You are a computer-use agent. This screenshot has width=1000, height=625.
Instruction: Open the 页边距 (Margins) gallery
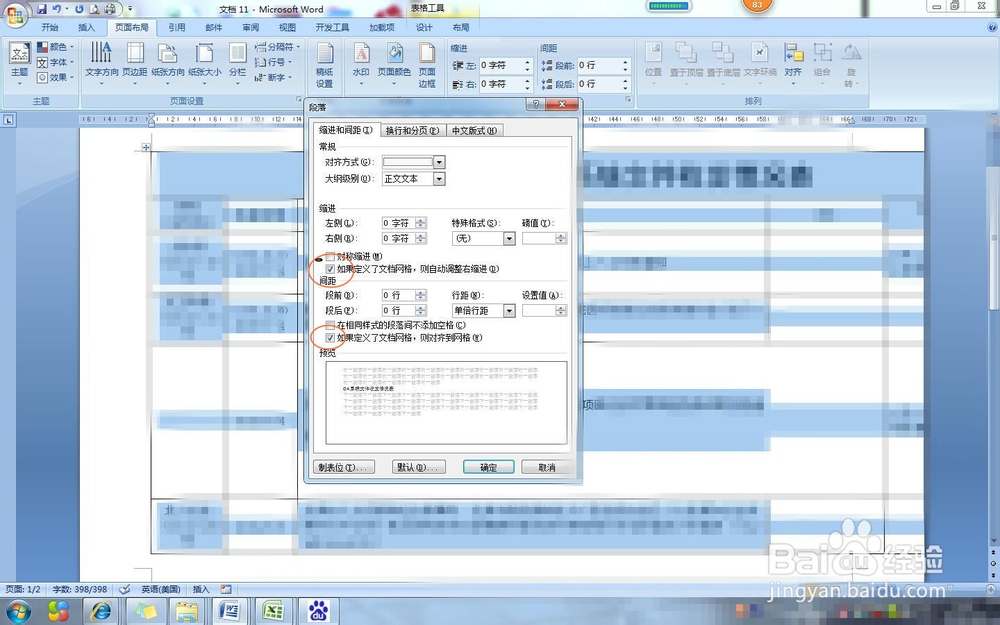[135, 62]
